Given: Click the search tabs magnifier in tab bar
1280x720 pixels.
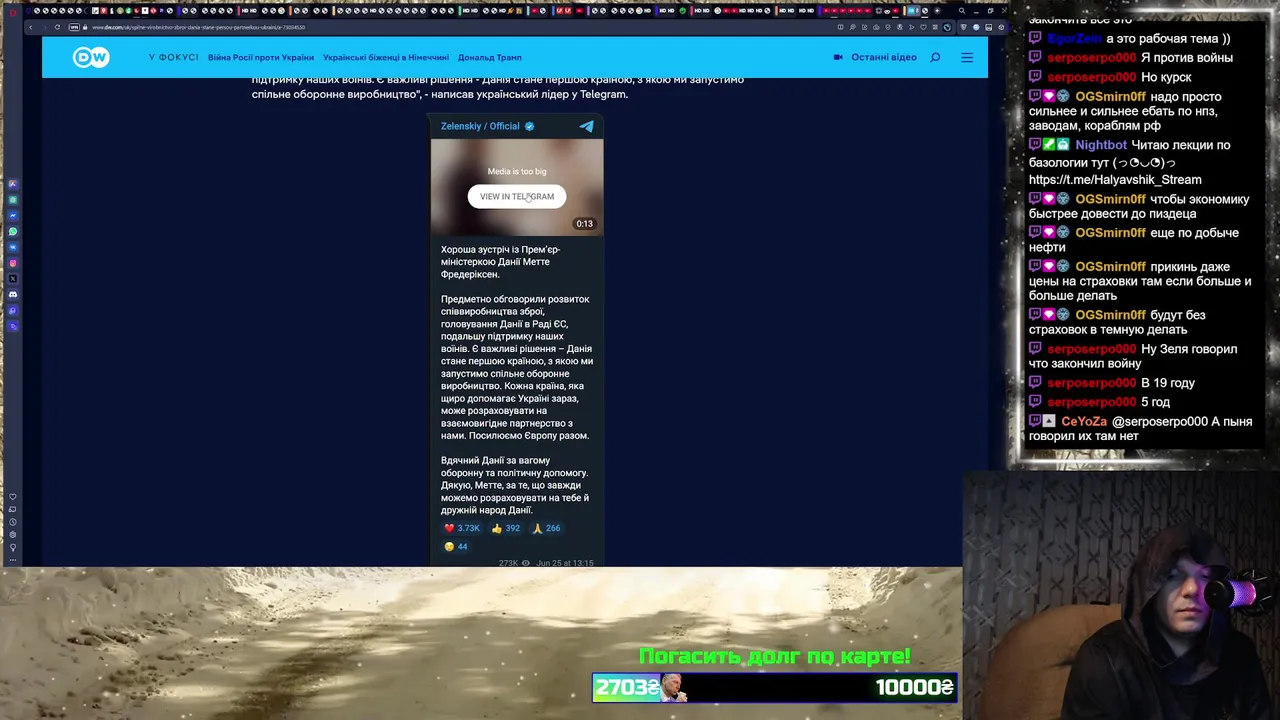Looking at the screenshot, I should tap(962, 11).
